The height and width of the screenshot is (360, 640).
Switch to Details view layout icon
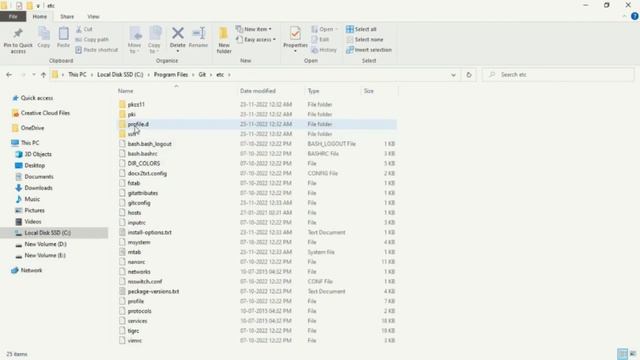pyautogui.click(x=622, y=353)
